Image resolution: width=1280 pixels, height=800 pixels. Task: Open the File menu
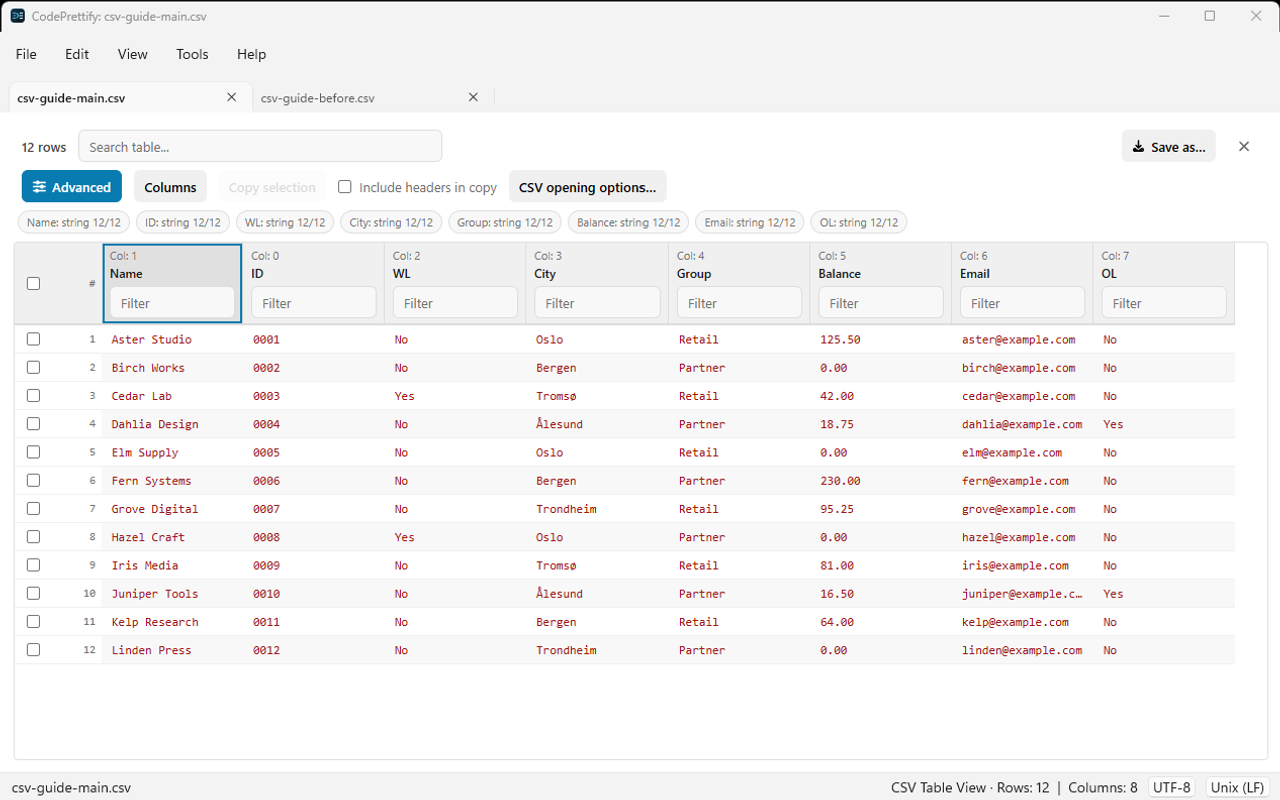pos(26,54)
